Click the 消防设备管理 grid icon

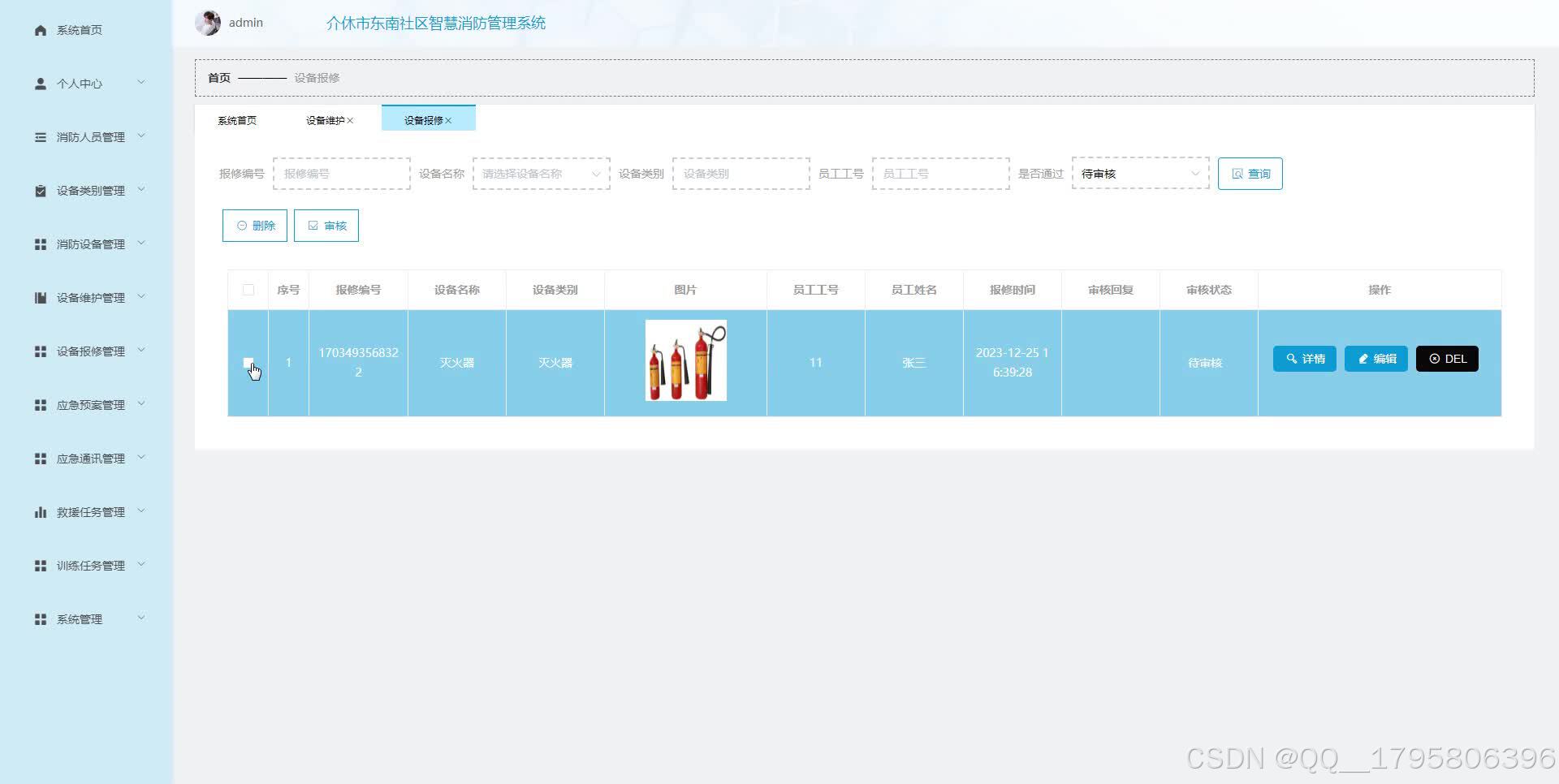[x=41, y=243]
